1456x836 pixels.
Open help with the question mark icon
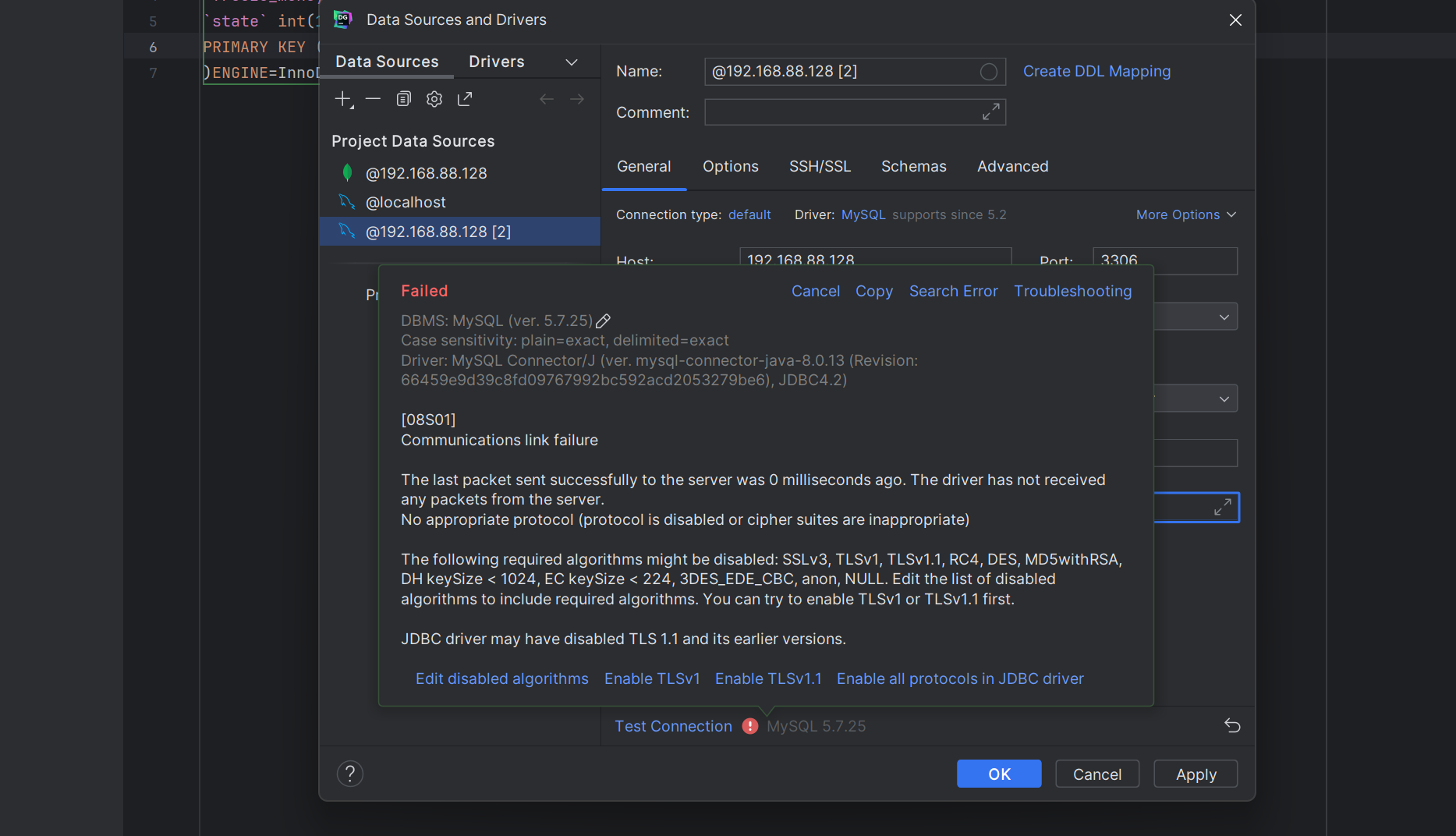click(x=350, y=774)
